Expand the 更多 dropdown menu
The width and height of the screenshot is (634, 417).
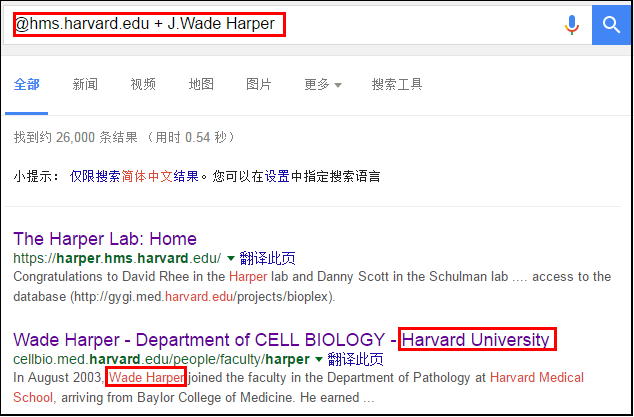(x=323, y=84)
